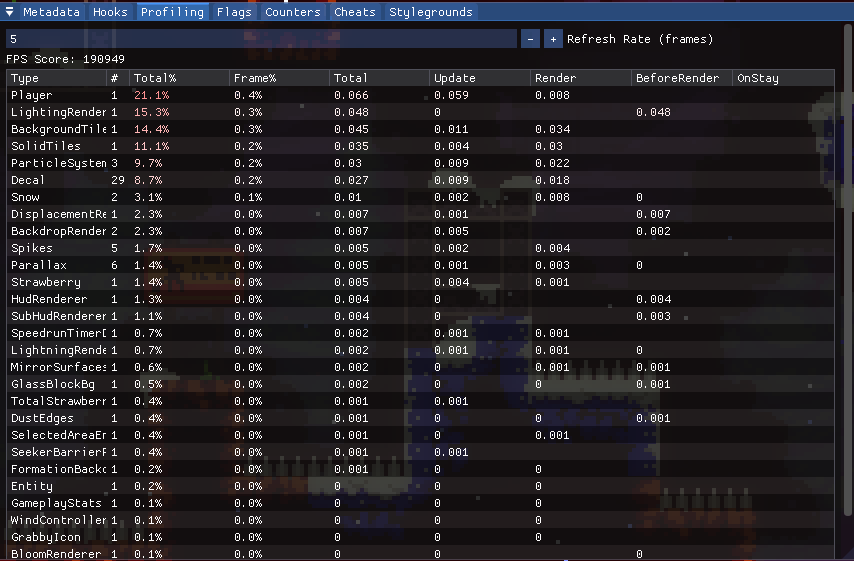Collapse the window with the triangle arrow

click(x=9, y=11)
